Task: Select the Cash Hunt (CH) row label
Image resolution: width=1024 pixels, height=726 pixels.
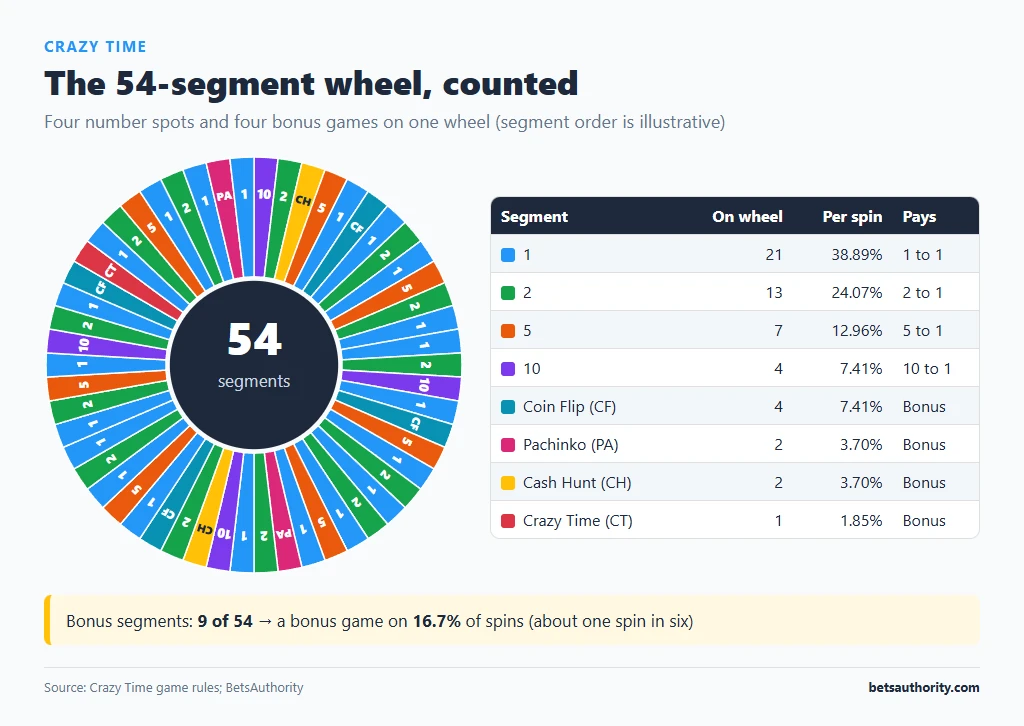Action: (x=577, y=482)
